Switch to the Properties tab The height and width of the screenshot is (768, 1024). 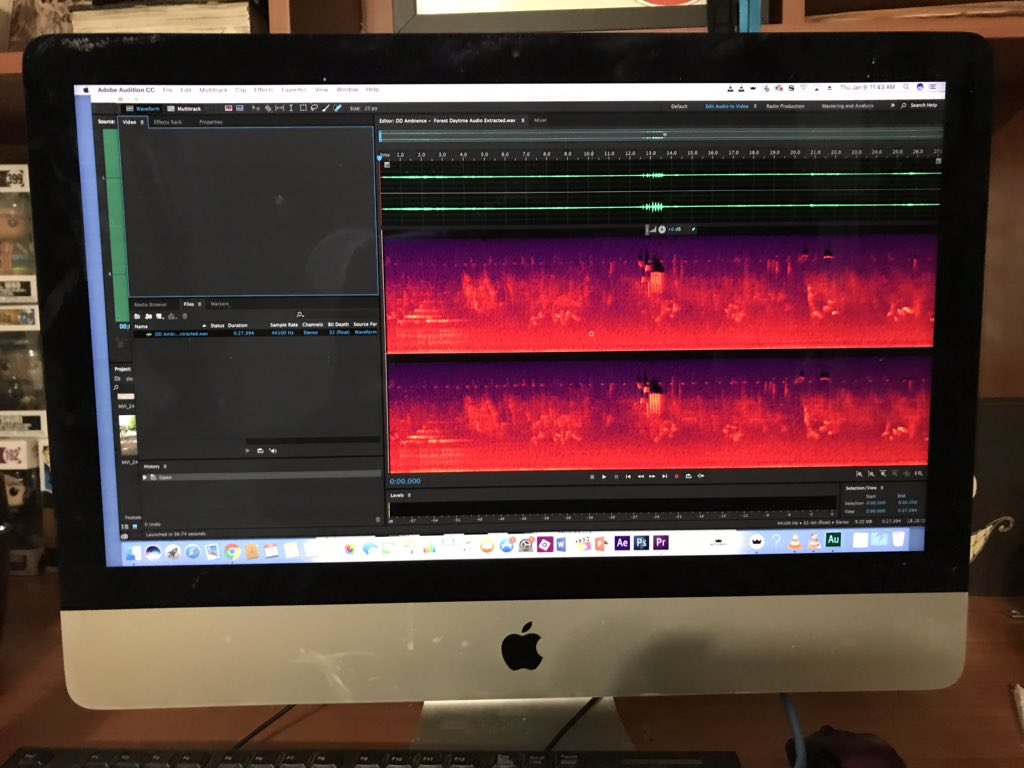coord(211,122)
